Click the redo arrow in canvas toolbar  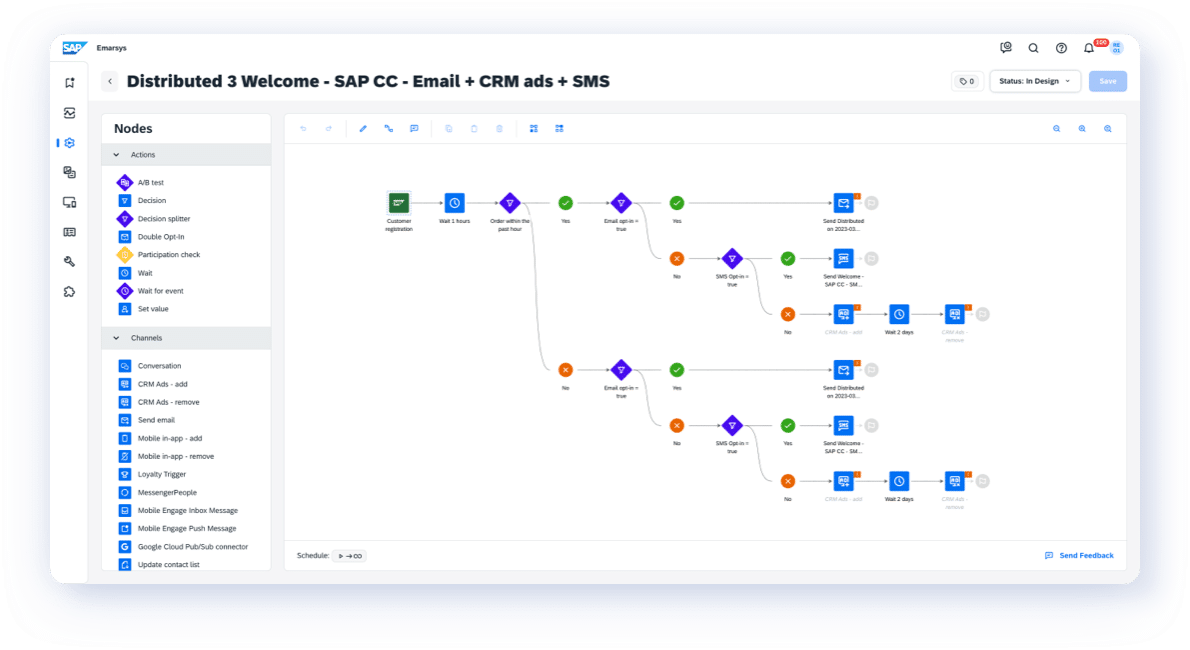[329, 129]
